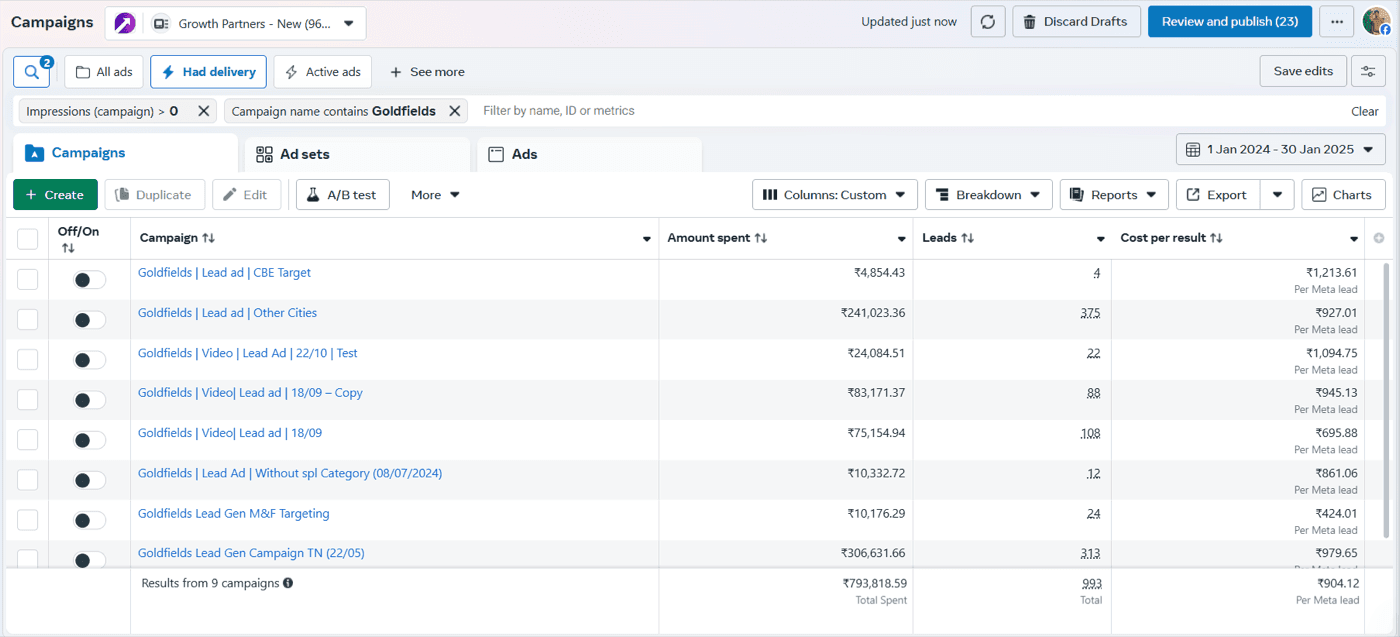Screen dimensions: 1400x637
Task: Click the Export button
Action: 1217,195
